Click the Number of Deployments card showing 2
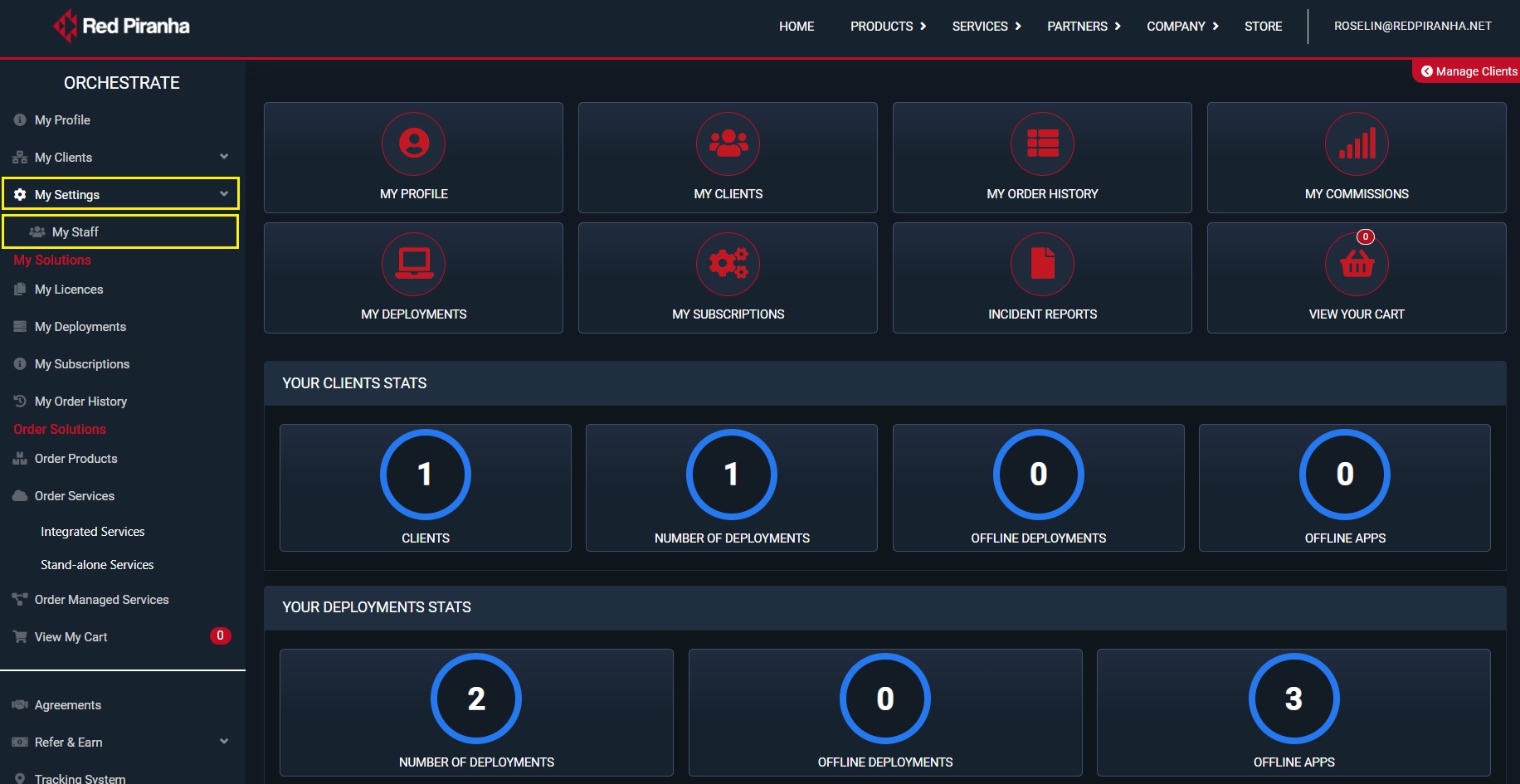This screenshot has height=784, width=1520. pos(476,713)
